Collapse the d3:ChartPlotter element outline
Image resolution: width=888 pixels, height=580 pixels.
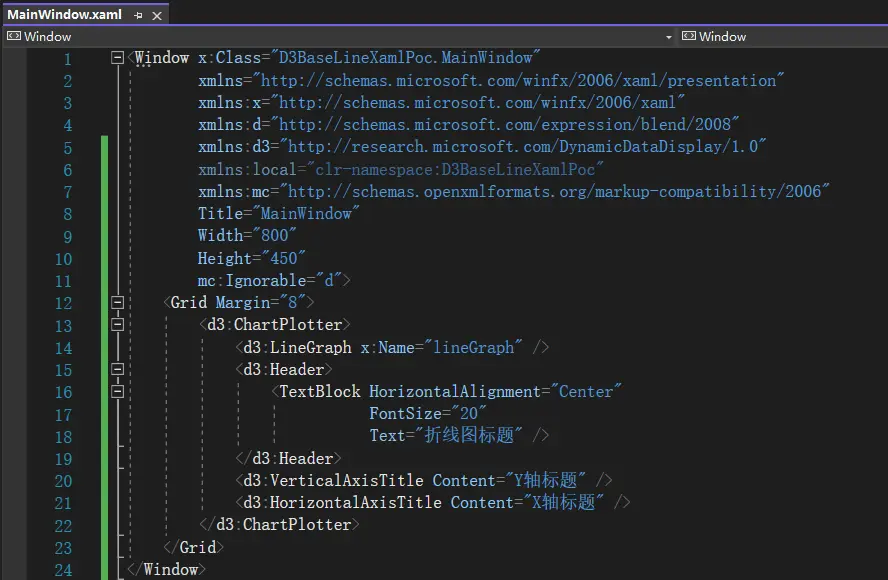[118, 324]
